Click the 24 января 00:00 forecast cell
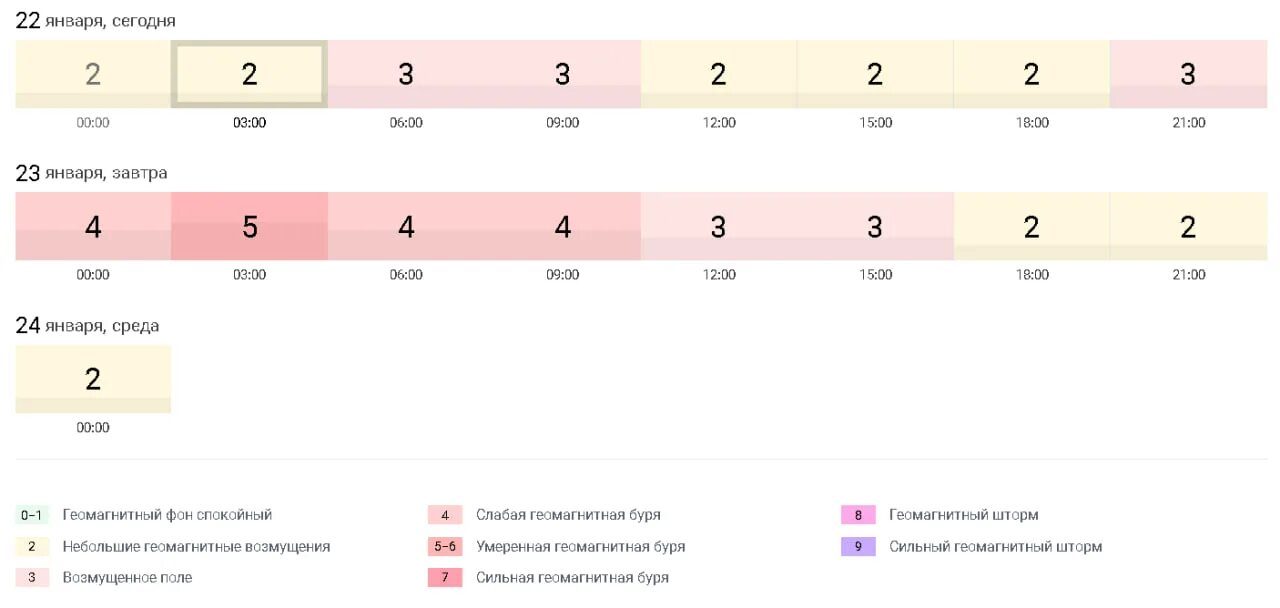 [x=93, y=379]
